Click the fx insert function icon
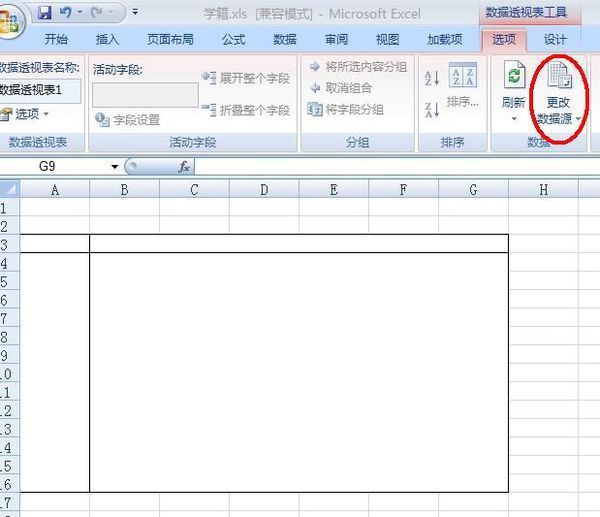600x517 pixels. coord(184,166)
